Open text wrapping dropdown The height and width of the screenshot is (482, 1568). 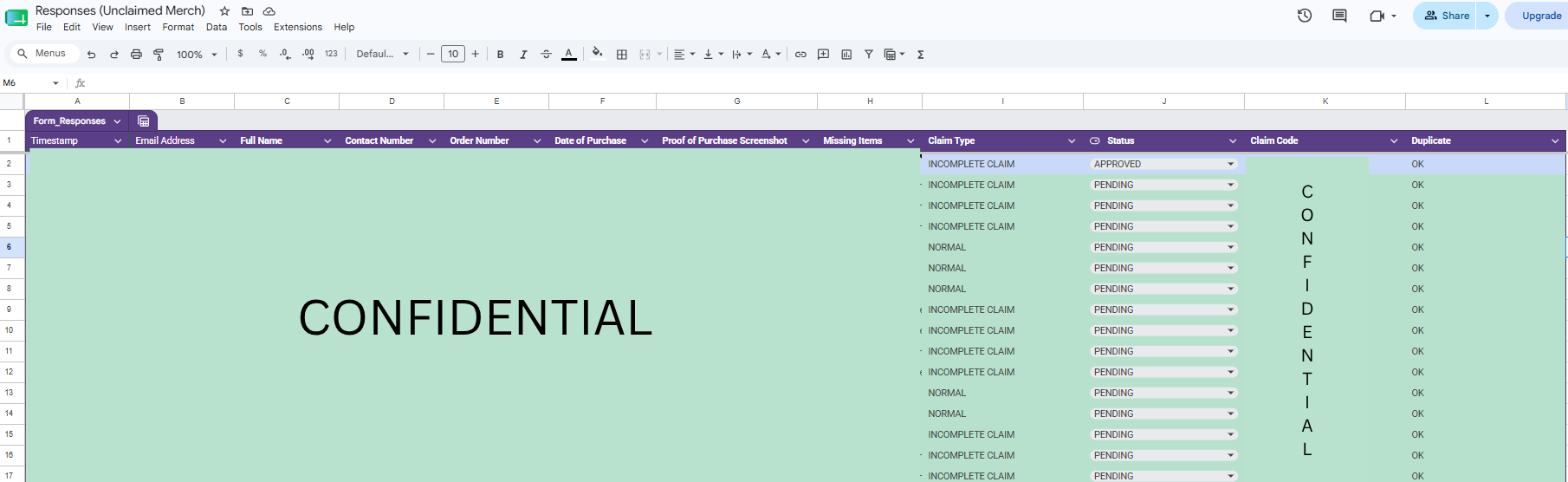click(x=742, y=54)
